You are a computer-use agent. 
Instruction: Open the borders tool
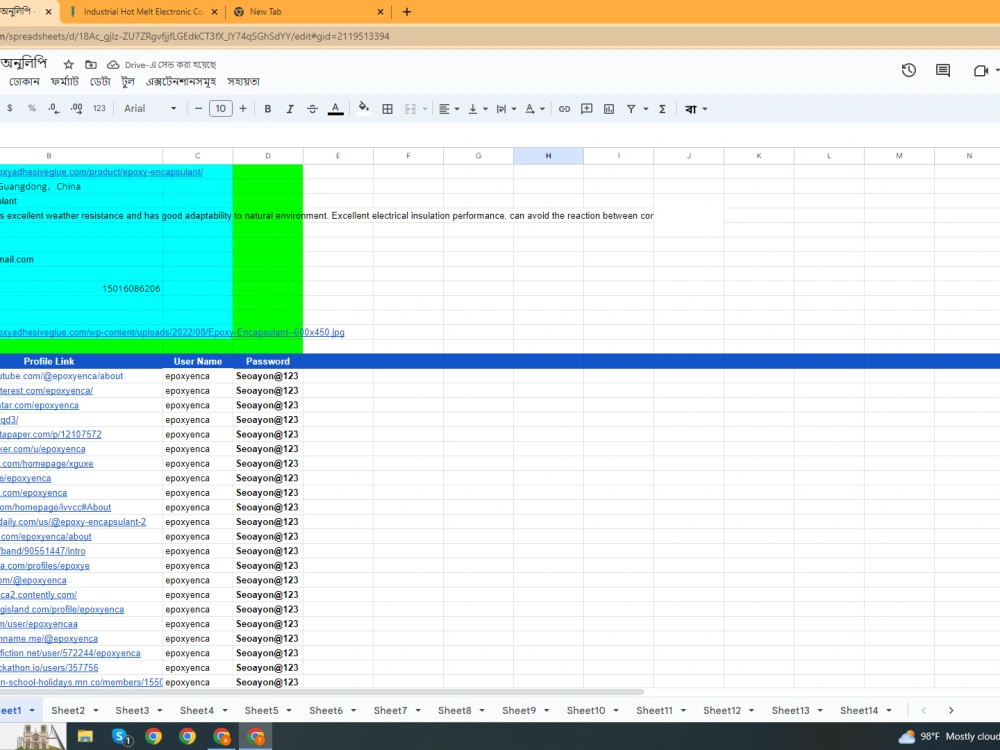(387, 108)
